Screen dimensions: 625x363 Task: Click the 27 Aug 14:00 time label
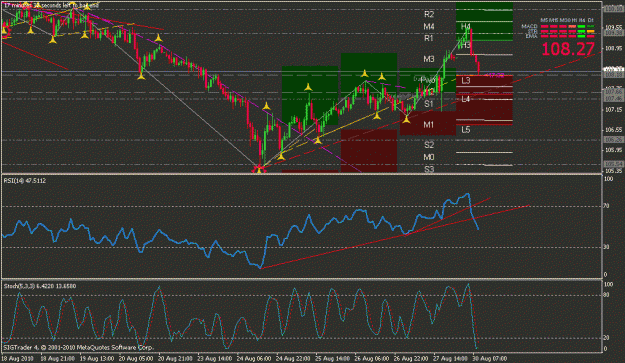pyautogui.click(x=450, y=359)
